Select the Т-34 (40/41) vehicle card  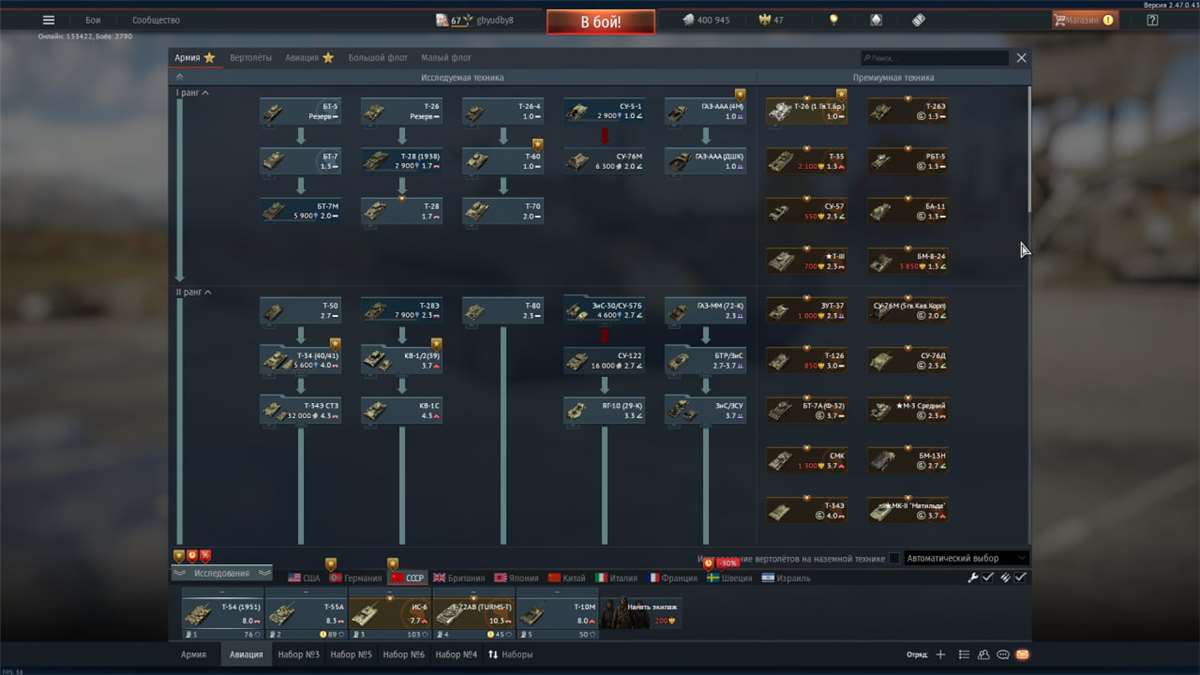[x=301, y=359]
